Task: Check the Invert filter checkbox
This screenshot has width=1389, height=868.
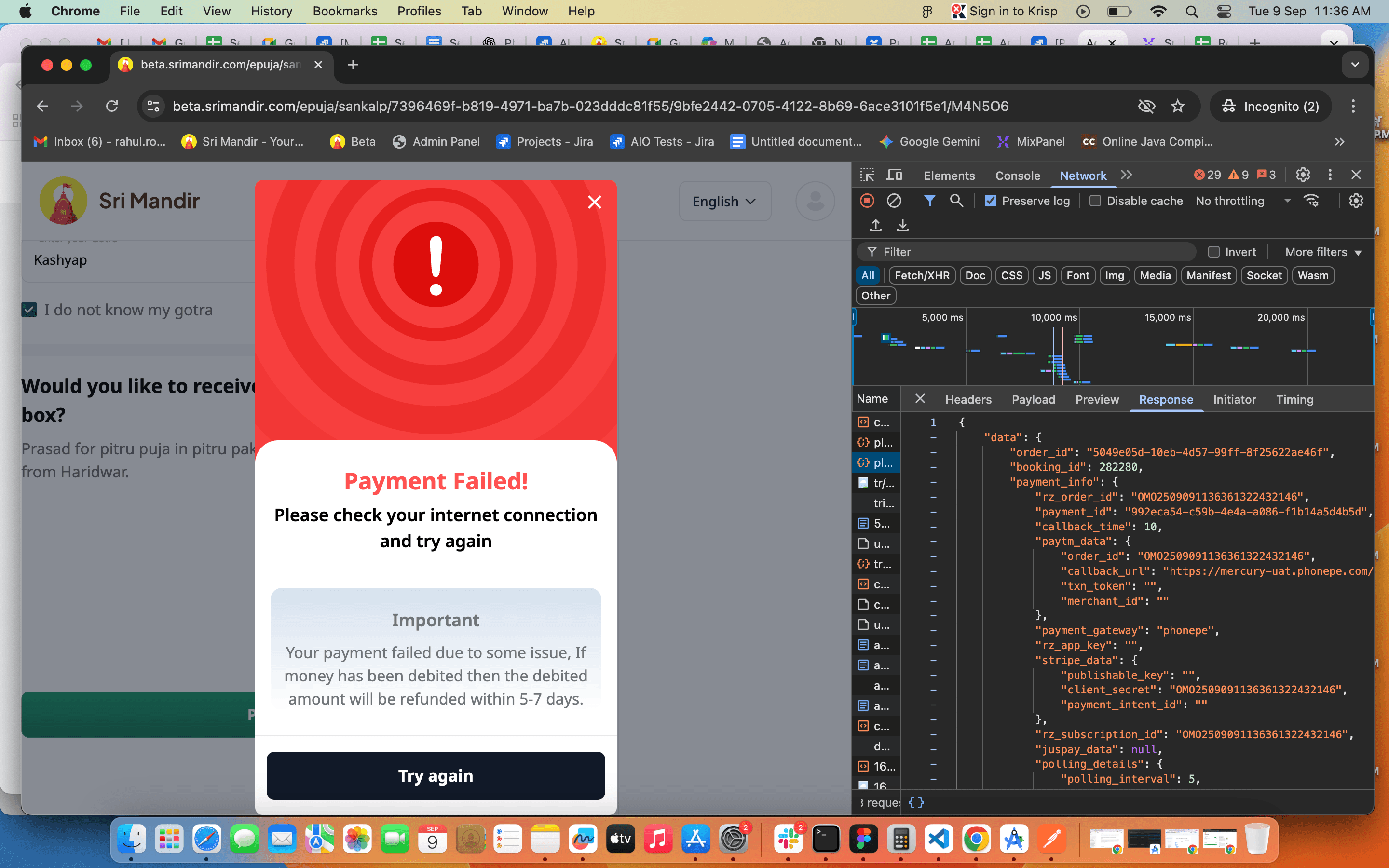Action: 1213,252
